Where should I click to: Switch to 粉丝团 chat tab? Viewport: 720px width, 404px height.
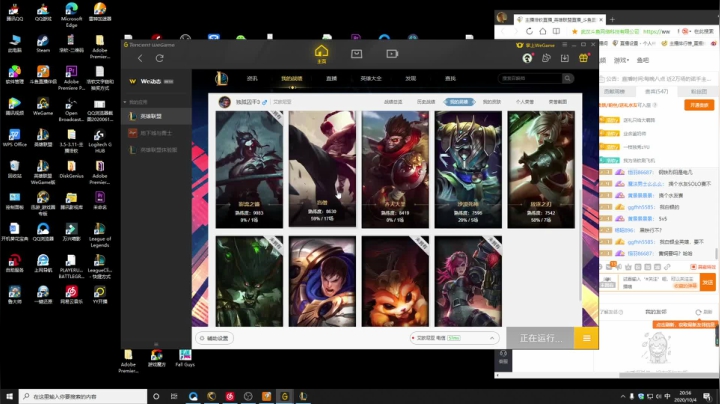[x=698, y=91]
